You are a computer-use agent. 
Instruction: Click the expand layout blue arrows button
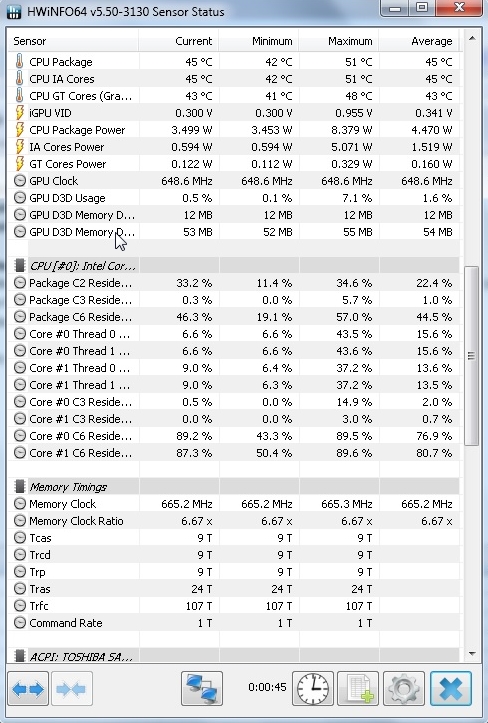click(28, 688)
